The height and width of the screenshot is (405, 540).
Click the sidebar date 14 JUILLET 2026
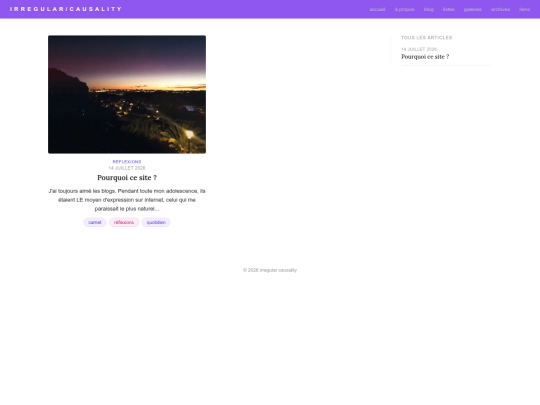coord(419,49)
